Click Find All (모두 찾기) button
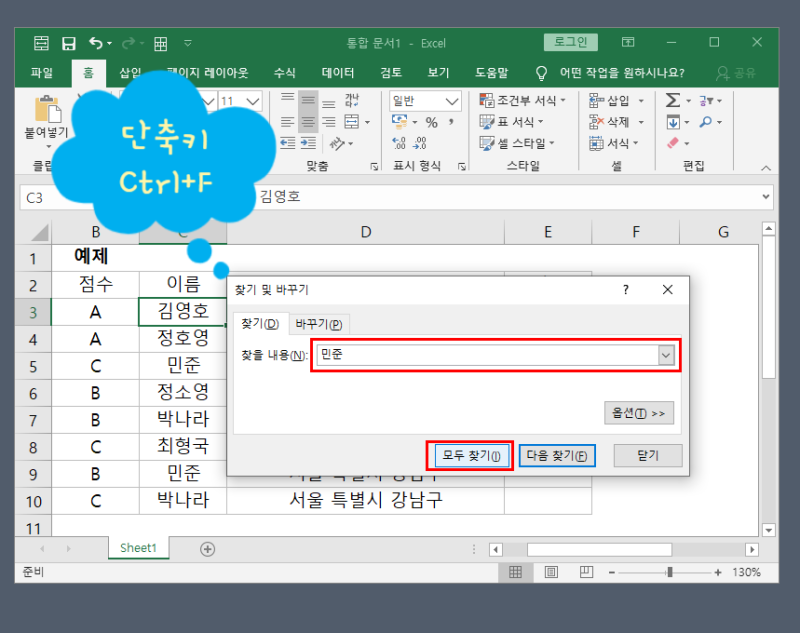This screenshot has width=800, height=633. pyautogui.click(x=470, y=455)
